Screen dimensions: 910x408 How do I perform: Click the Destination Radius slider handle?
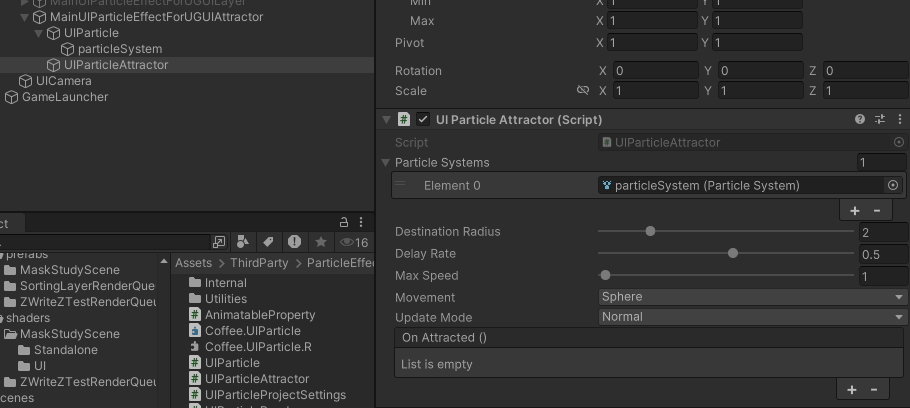[650, 231]
